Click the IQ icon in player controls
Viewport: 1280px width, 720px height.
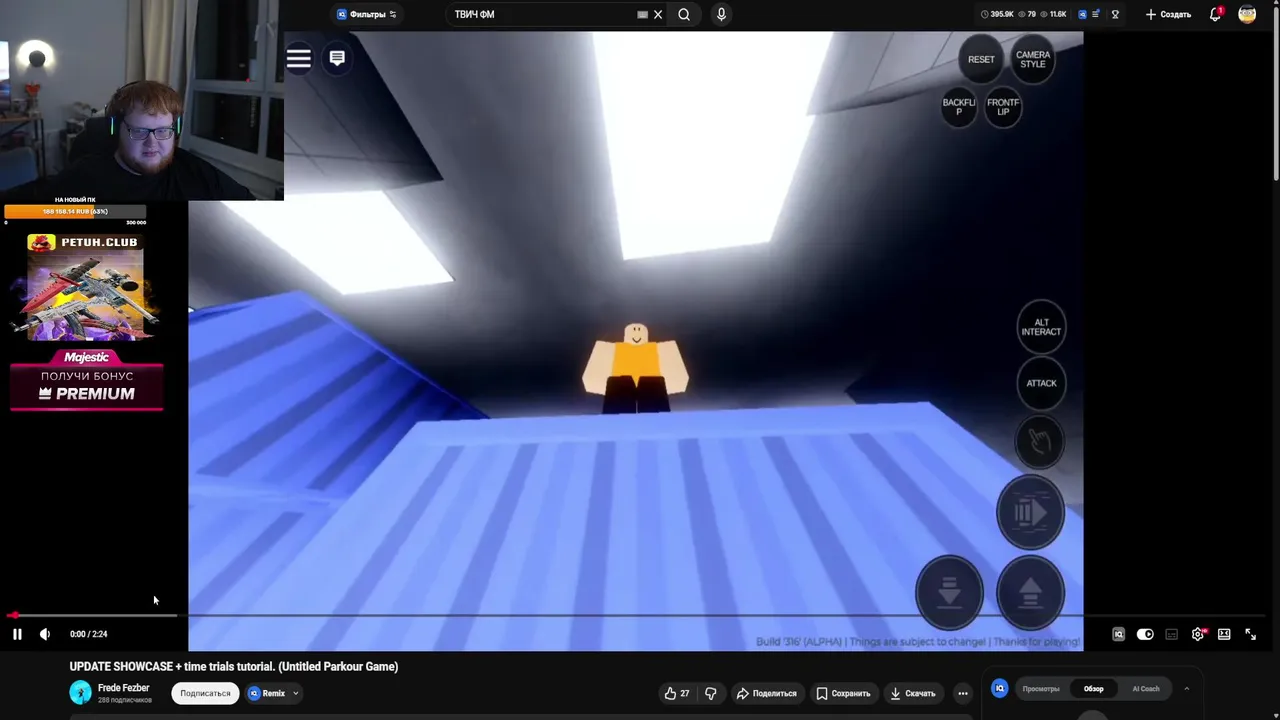(1118, 634)
